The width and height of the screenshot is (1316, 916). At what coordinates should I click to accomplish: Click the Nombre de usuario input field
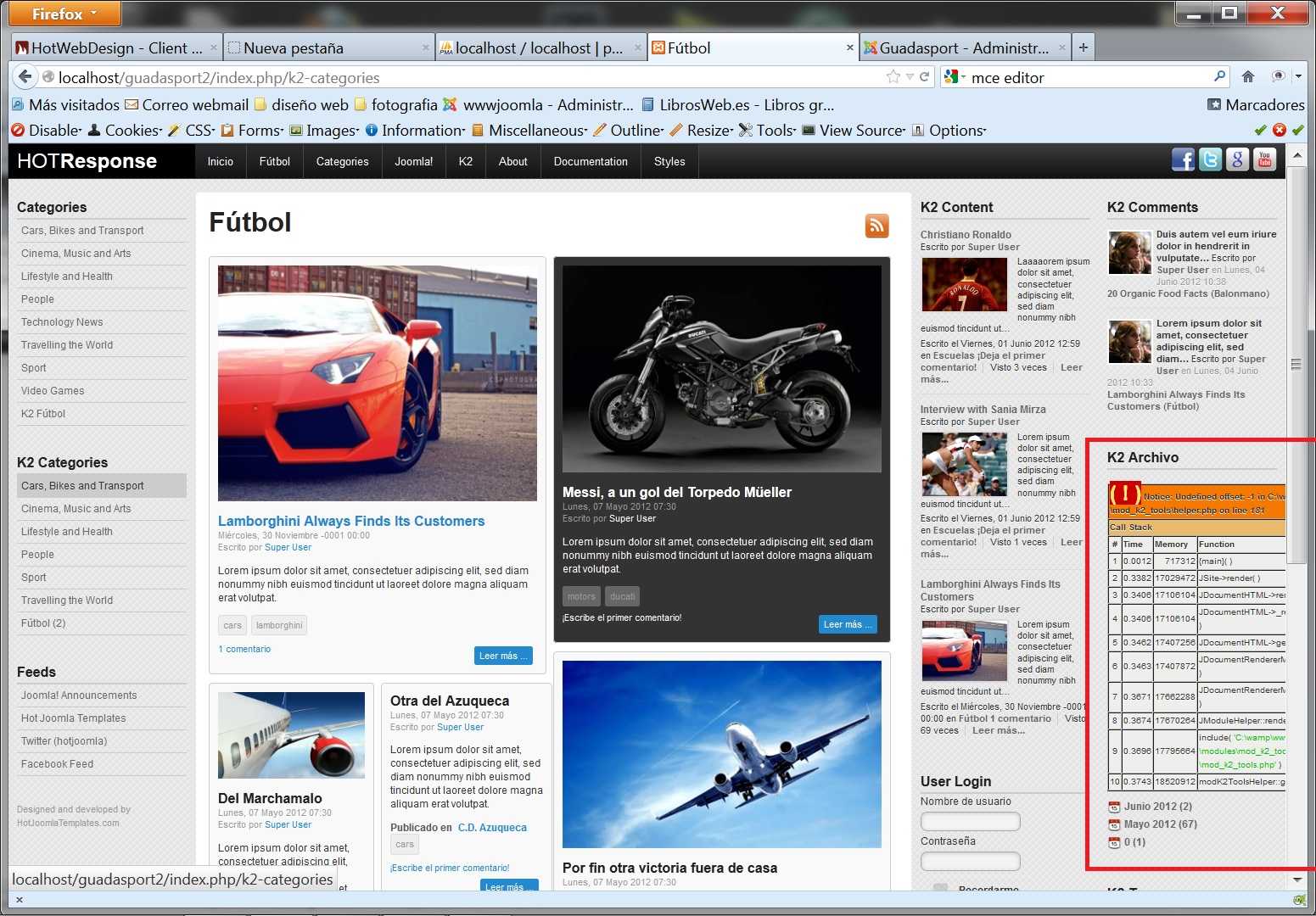970,821
